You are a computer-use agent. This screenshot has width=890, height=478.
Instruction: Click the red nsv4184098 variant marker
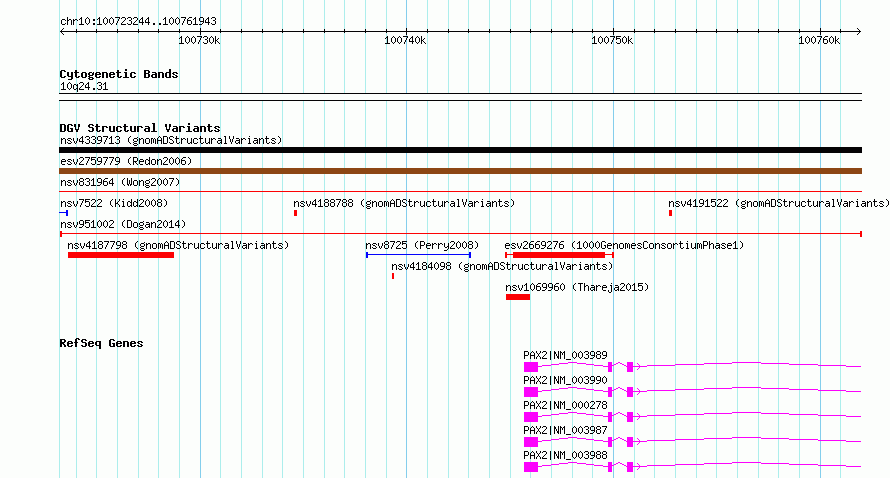click(393, 276)
